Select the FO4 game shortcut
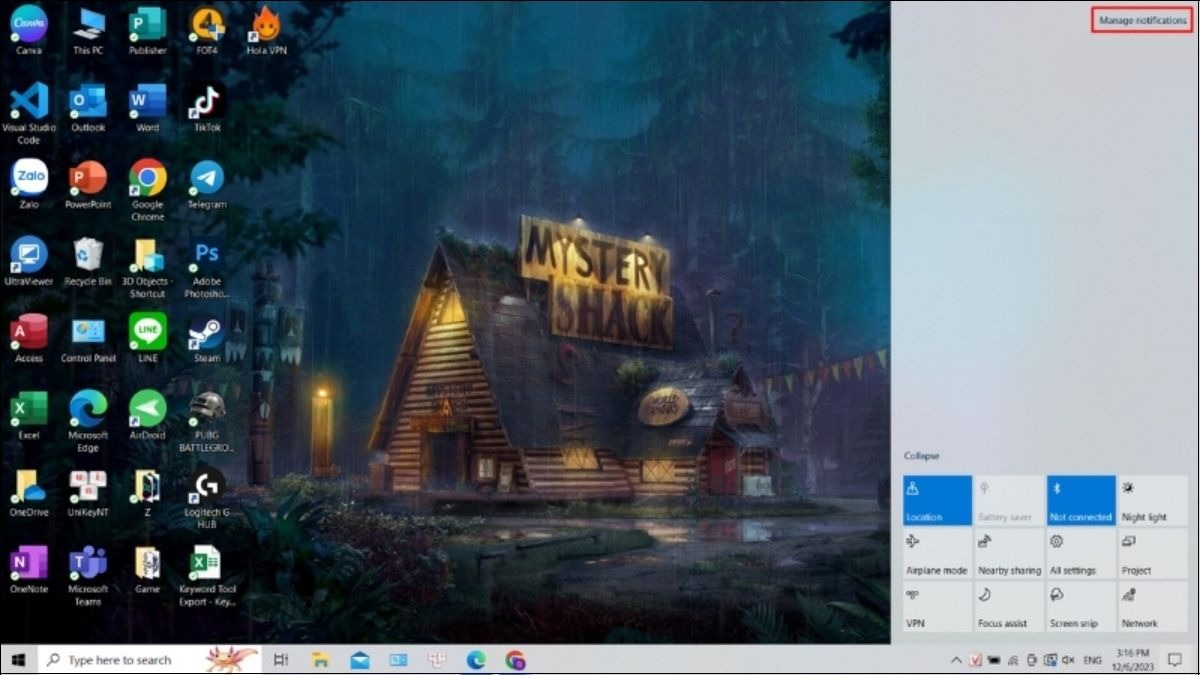1200x675 pixels. coord(207,29)
